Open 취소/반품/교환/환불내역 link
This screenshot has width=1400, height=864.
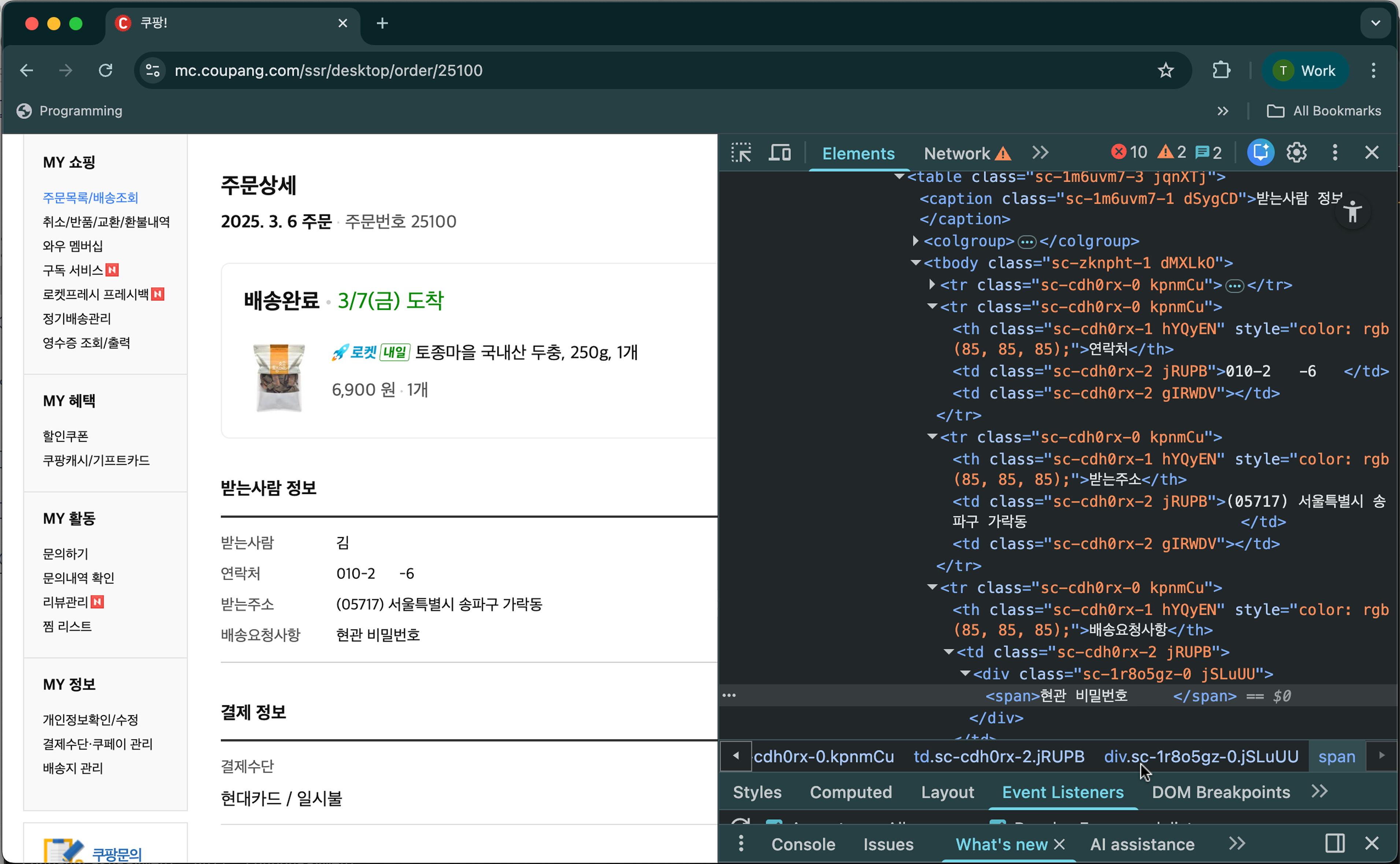pyautogui.click(x=106, y=222)
